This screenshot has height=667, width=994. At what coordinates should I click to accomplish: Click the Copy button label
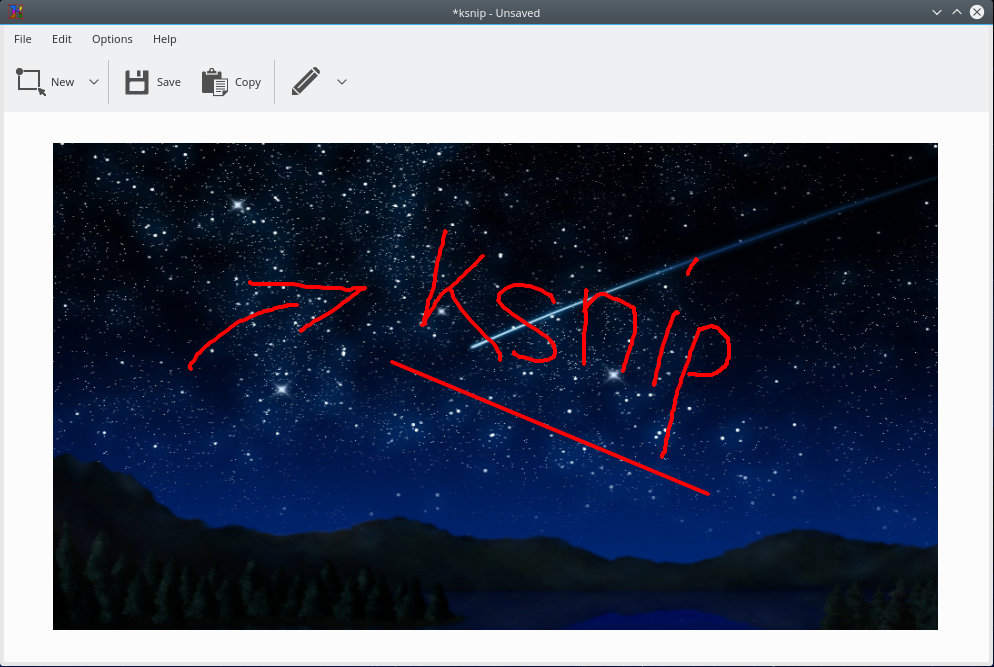248,82
